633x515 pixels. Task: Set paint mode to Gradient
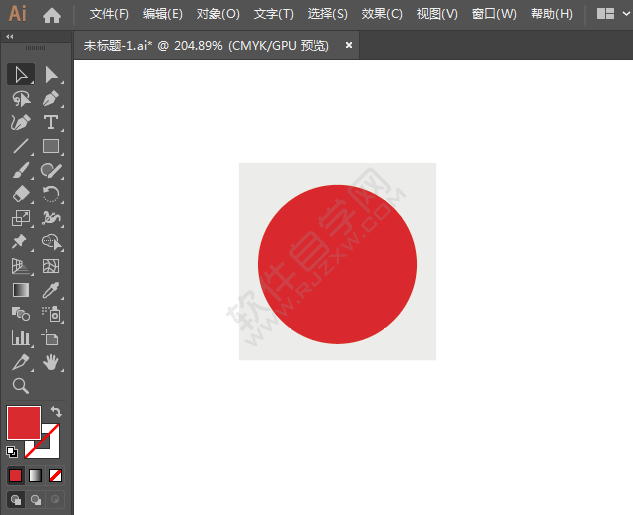pos(36,476)
